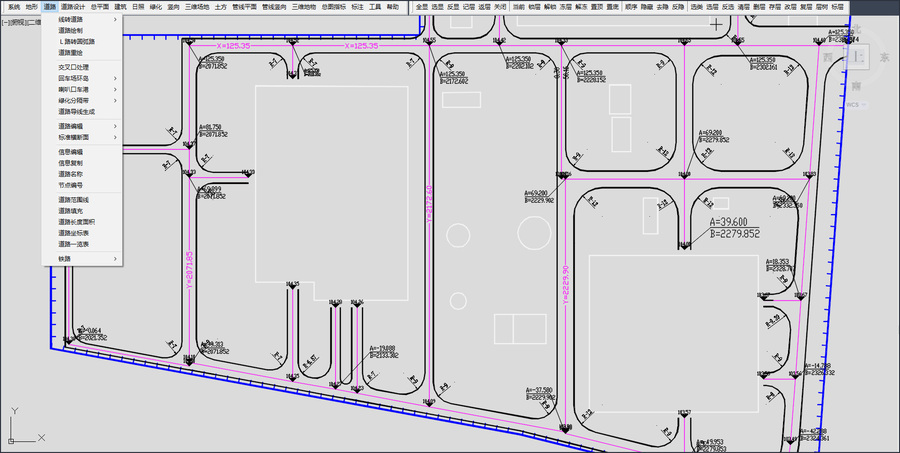900x453 pixels.
Task: Click the 东 direction on the compass
Action: click(885, 57)
